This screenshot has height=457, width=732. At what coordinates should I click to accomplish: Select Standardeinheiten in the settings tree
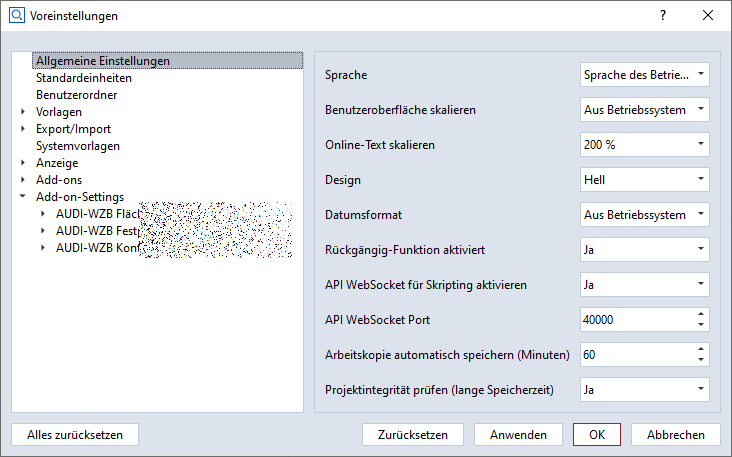(x=84, y=78)
